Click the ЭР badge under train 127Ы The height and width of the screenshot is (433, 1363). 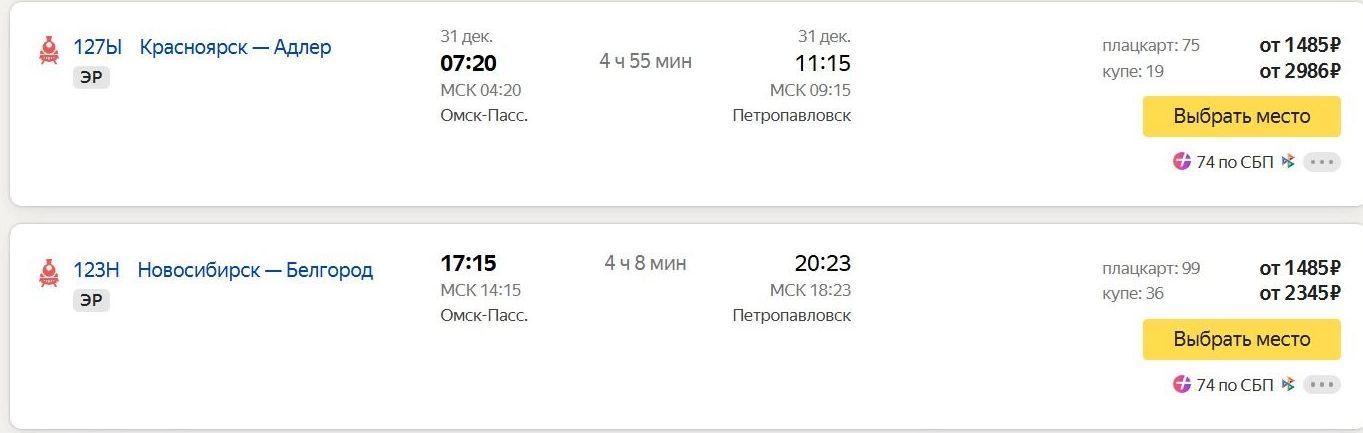coord(91,78)
